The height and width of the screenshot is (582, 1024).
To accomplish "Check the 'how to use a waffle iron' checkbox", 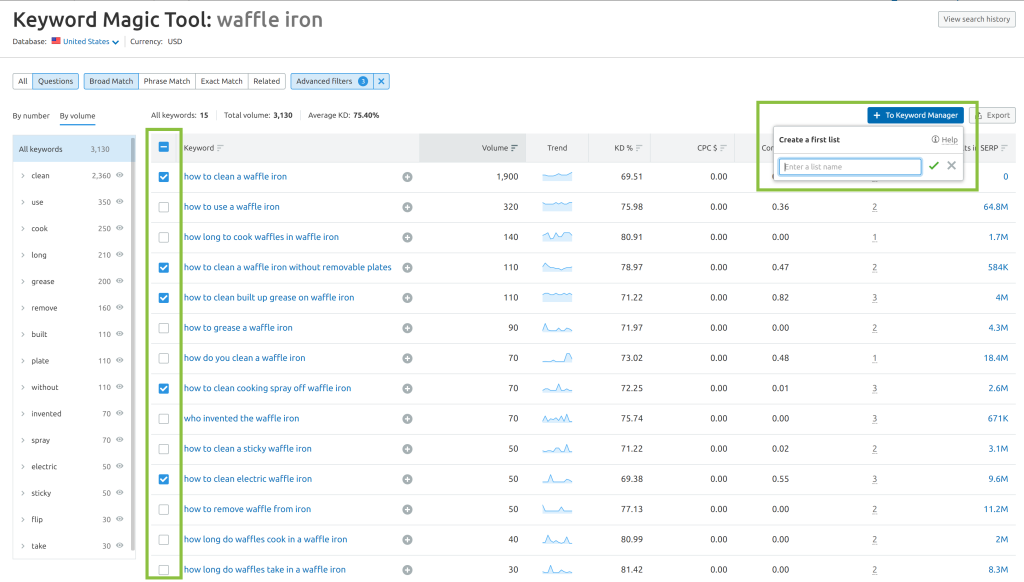I will click(164, 207).
